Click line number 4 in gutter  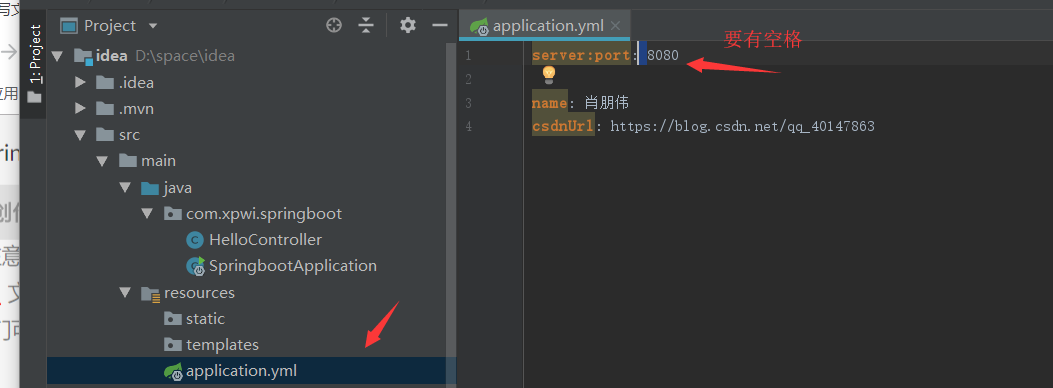pos(468,126)
